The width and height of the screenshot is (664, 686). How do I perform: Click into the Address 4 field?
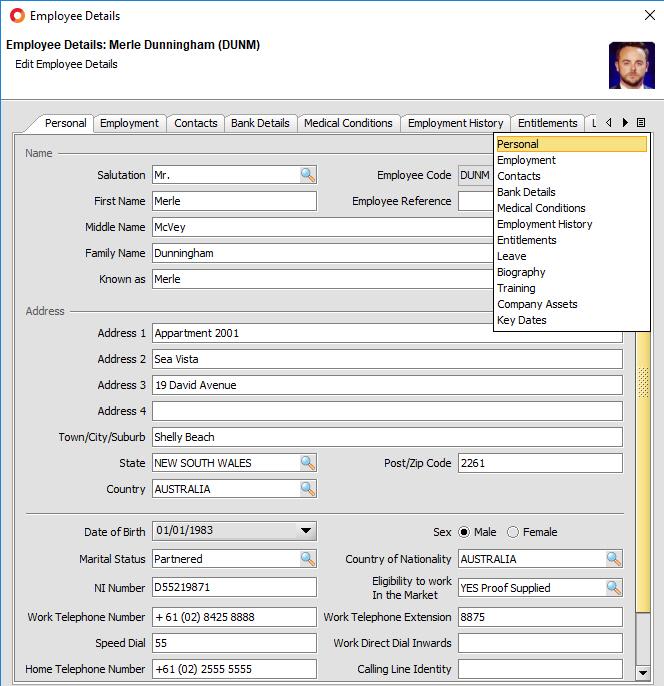pos(387,411)
